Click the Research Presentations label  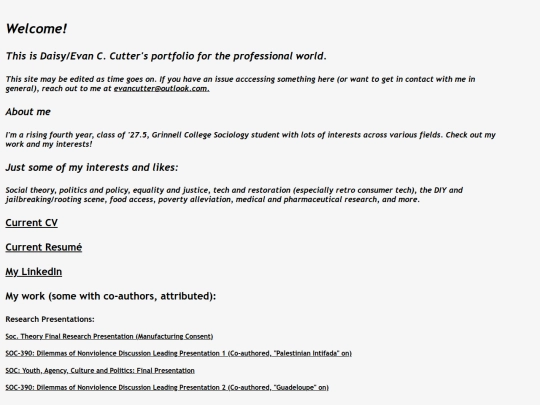(x=50, y=319)
